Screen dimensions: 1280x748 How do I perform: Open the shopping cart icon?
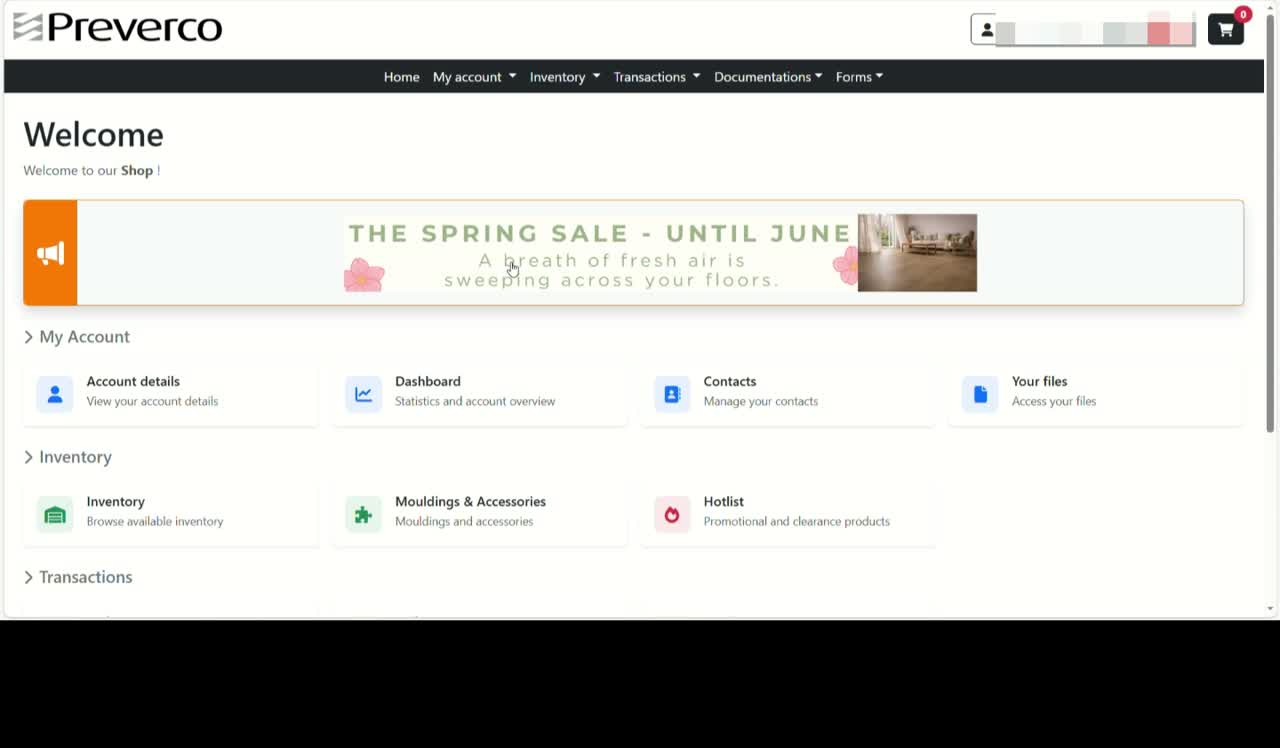click(x=1225, y=30)
